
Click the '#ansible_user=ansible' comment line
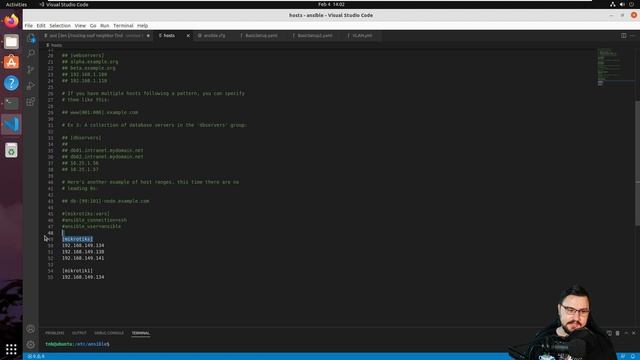click(91, 226)
